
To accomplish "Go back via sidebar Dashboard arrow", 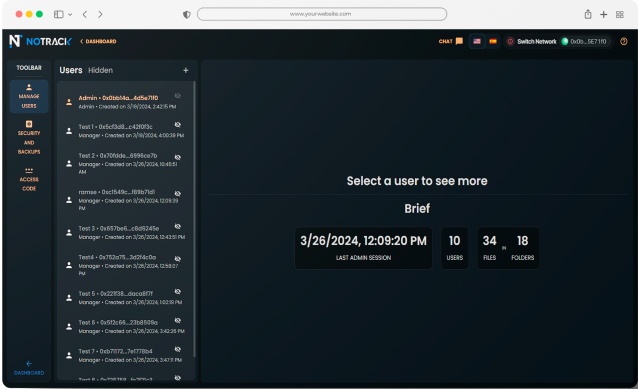I will 29,368.
